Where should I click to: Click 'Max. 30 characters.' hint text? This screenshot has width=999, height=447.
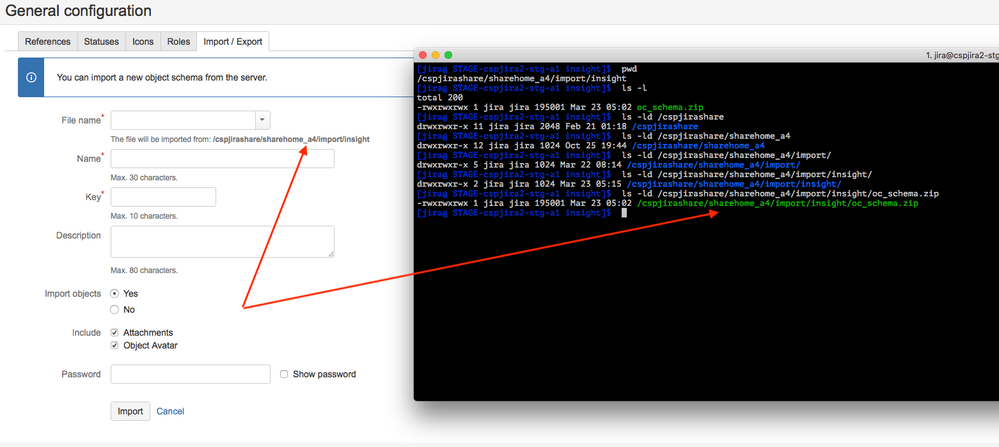[x=144, y=178]
